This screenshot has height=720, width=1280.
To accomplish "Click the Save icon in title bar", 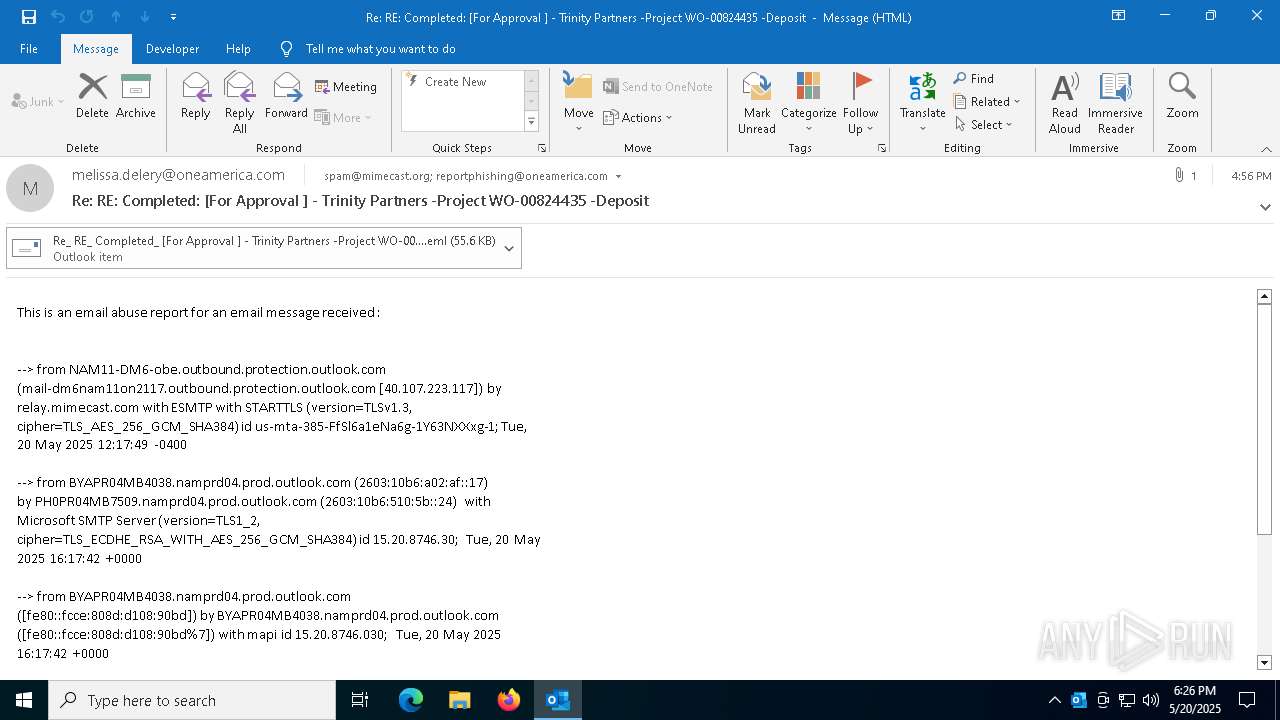I will click(x=29, y=17).
